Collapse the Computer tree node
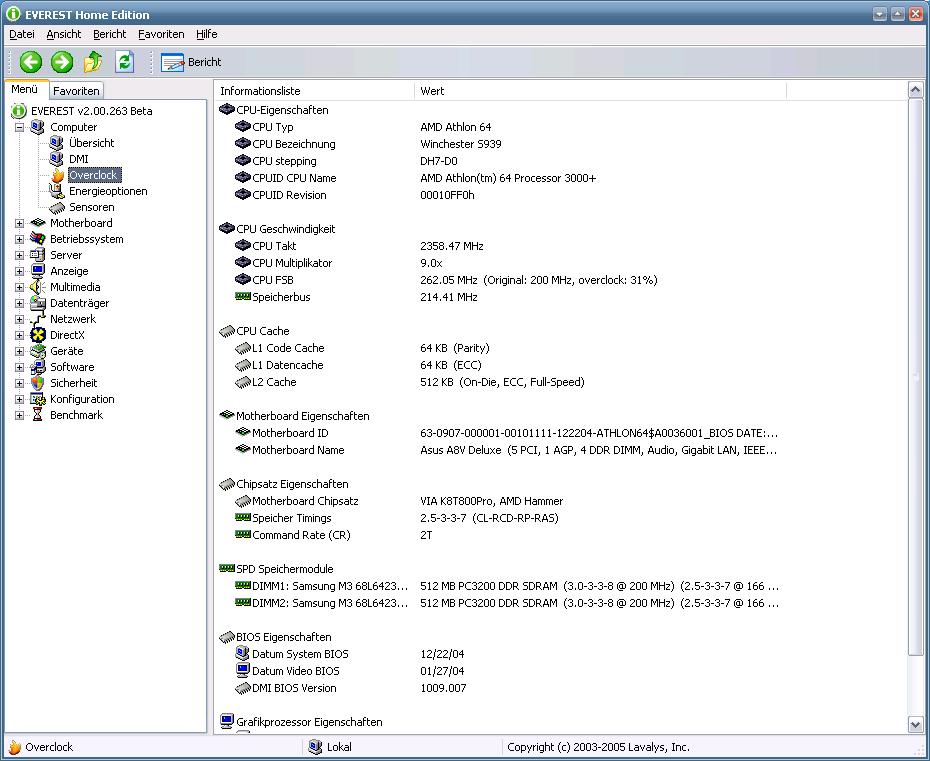The width and height of the screenshot is (930, 761). [x=20, y=127]
